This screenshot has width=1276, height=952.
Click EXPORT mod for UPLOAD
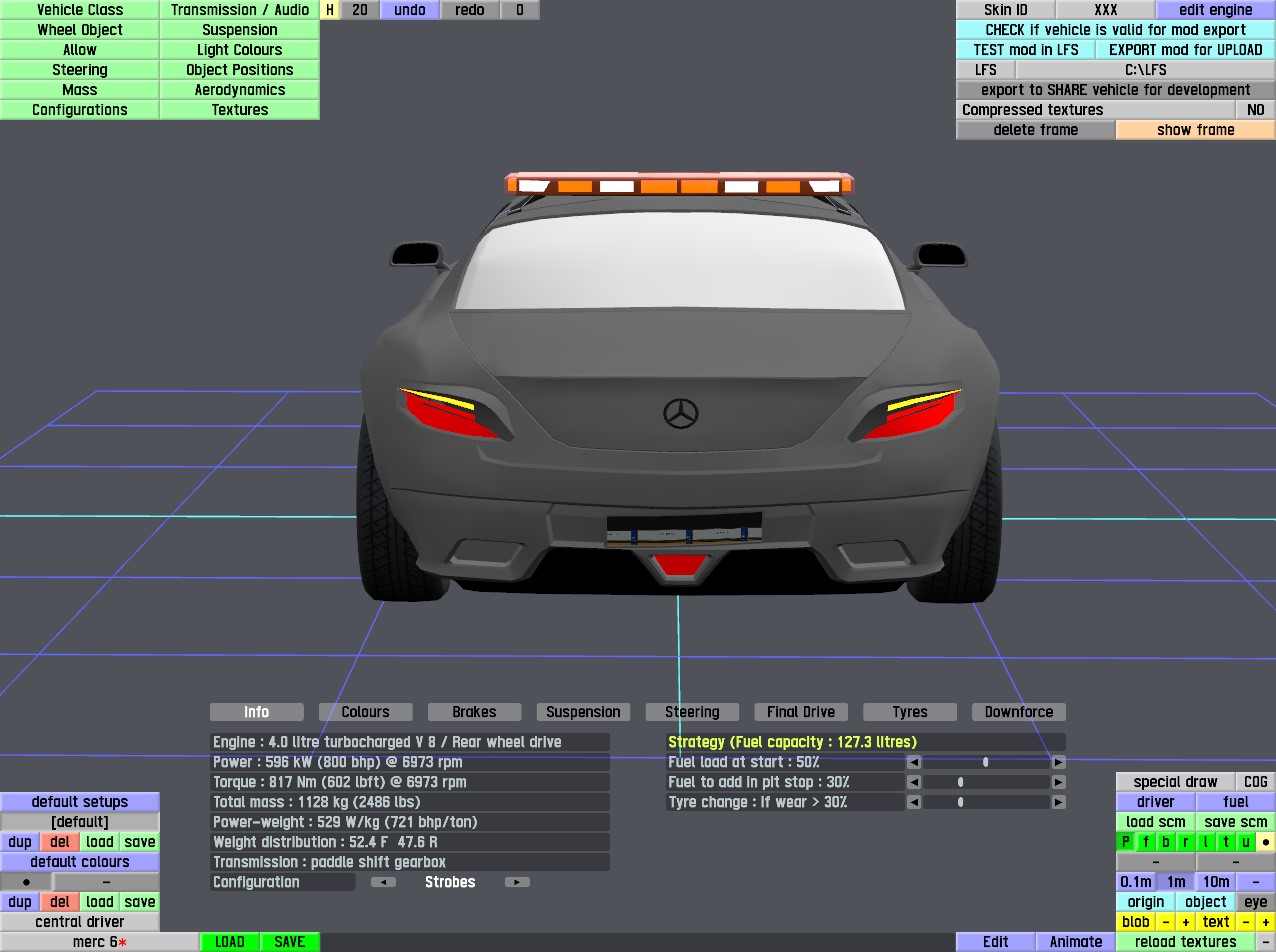point(1186,50)
